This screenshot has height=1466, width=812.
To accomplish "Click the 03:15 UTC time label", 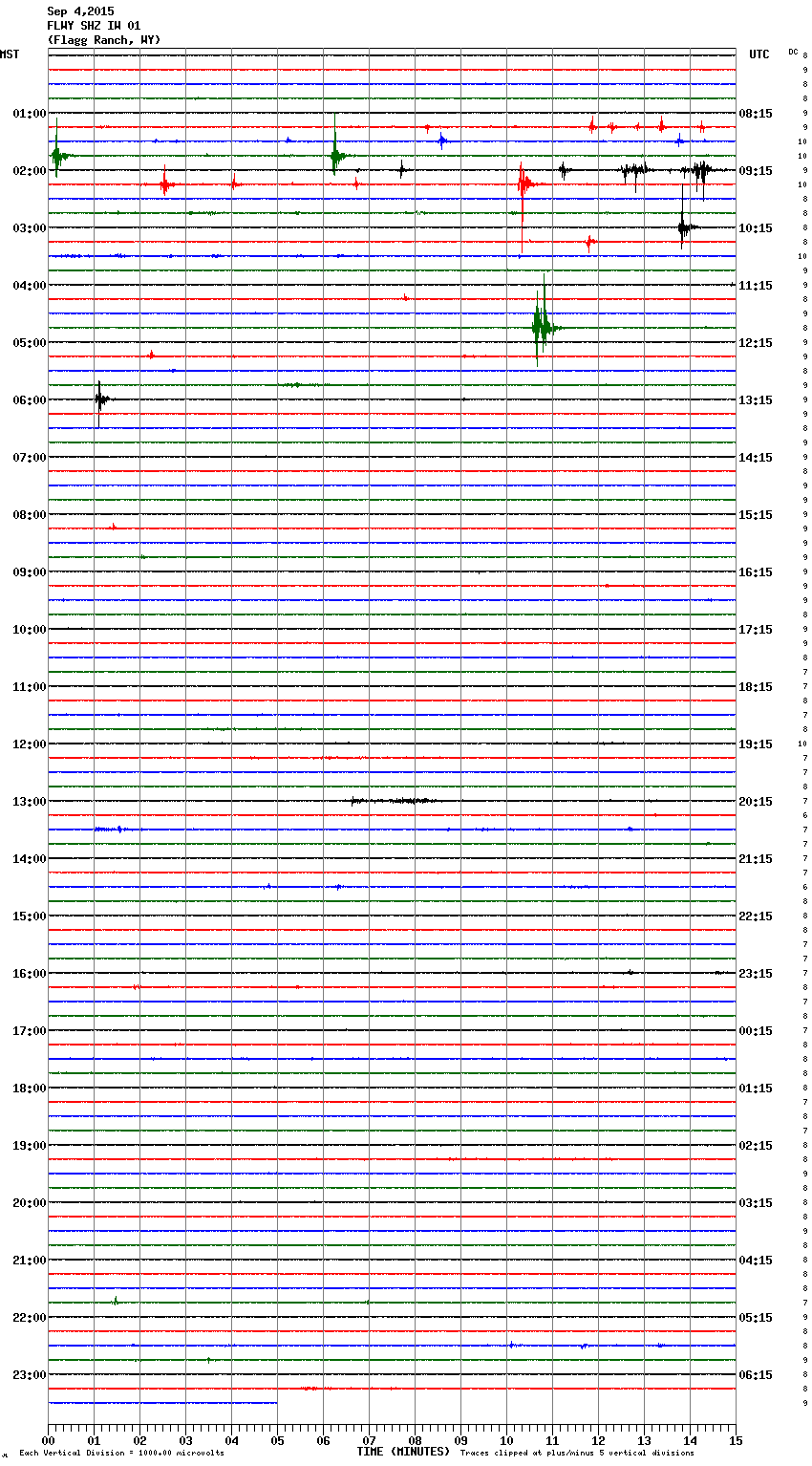I will tap(756, 1202).
